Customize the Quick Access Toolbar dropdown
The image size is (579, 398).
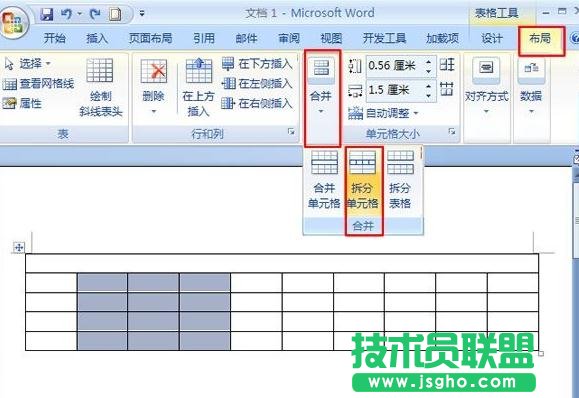142,14
